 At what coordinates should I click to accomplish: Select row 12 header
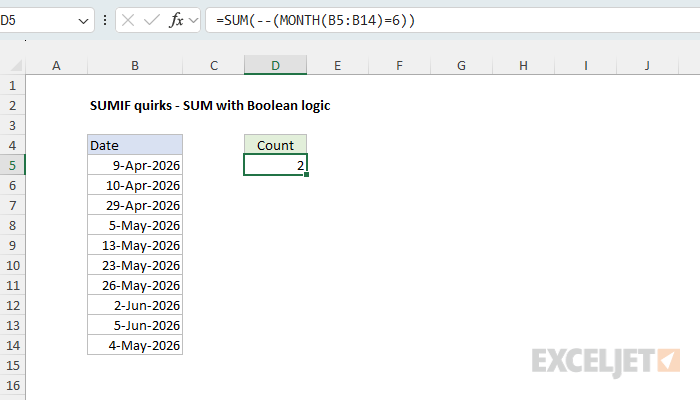[x=12, y=305]
